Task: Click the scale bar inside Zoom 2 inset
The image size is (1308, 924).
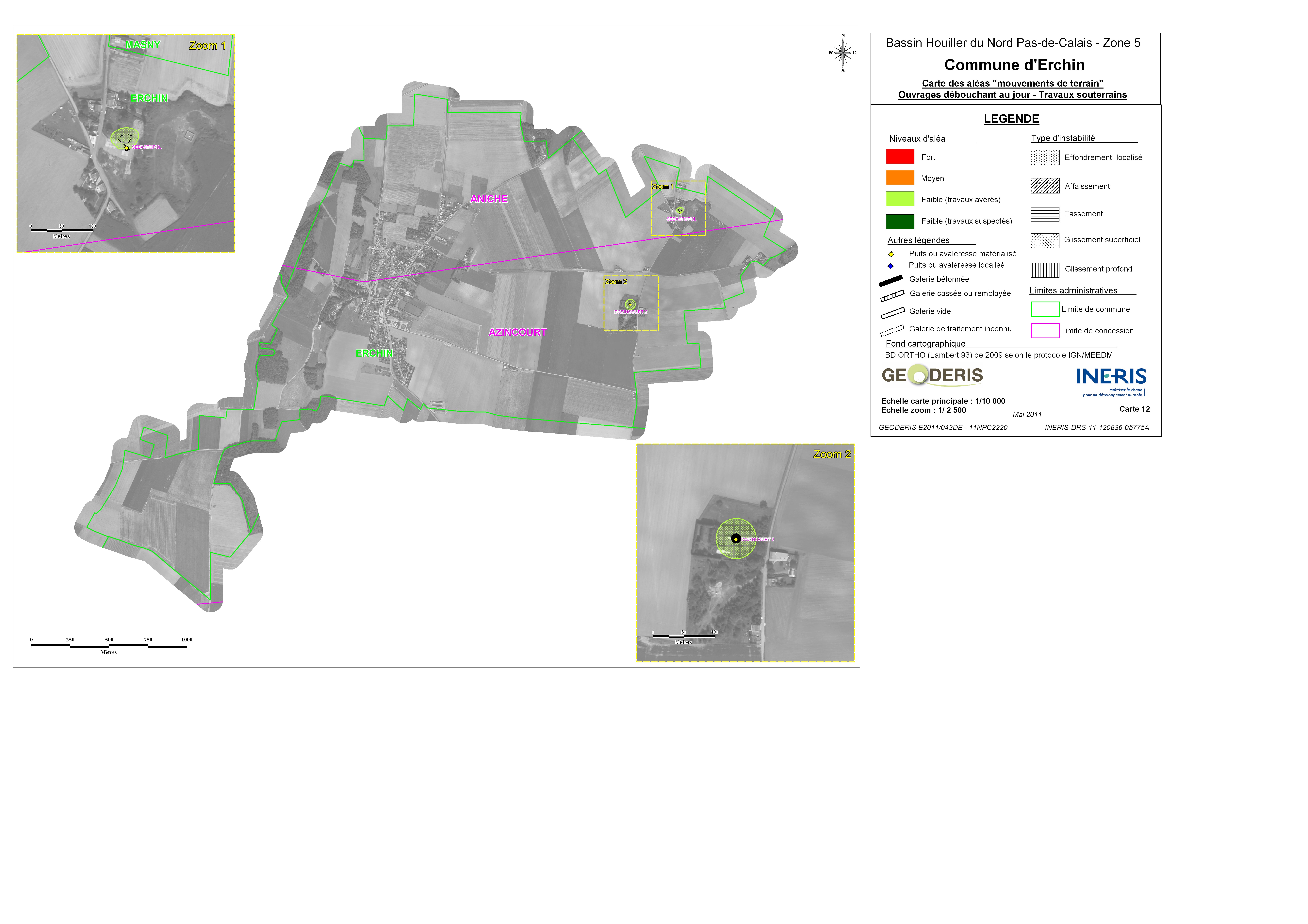Action: [684, 637]
